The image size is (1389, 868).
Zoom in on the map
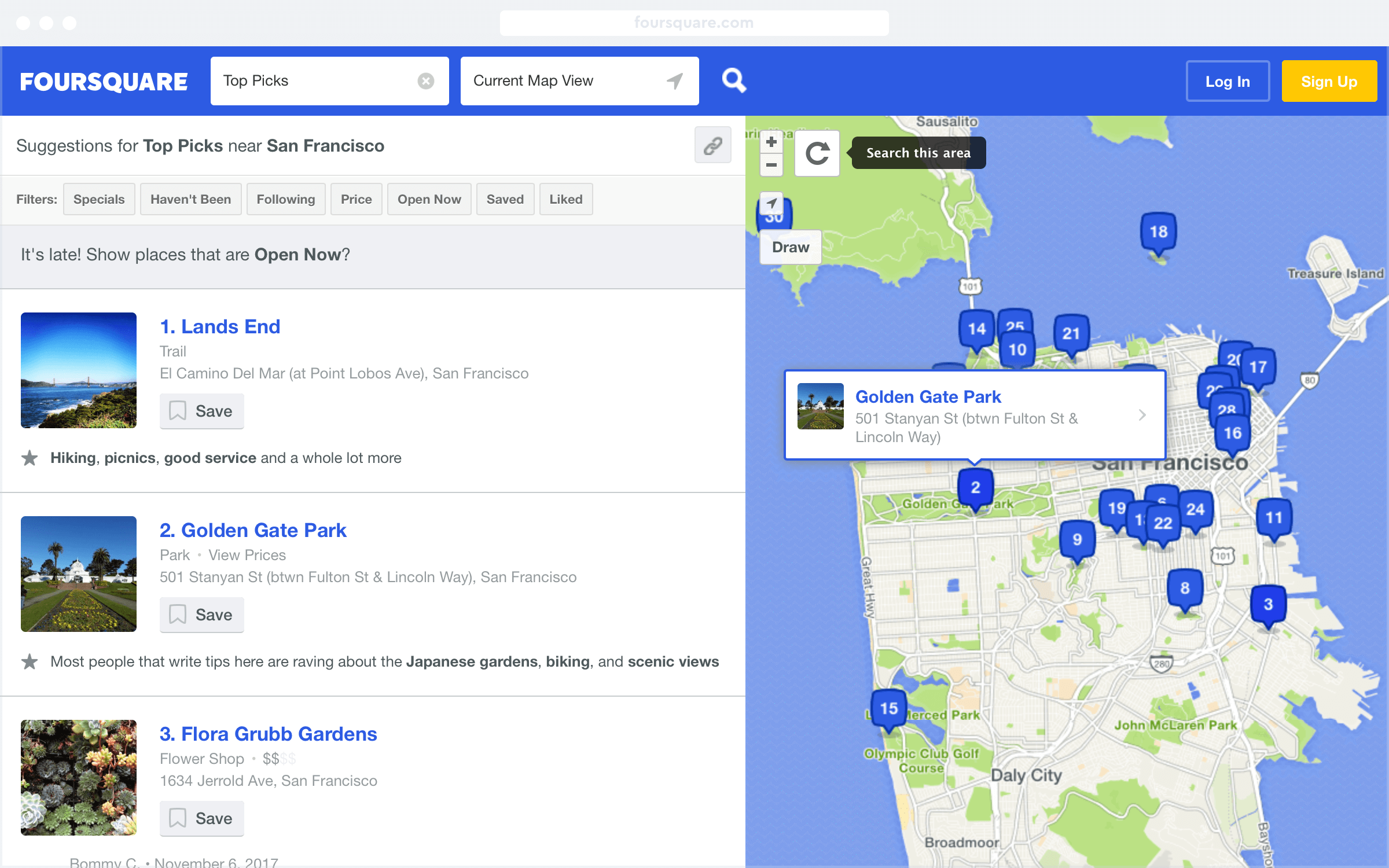pyautogui.click(x=771, y=142)
